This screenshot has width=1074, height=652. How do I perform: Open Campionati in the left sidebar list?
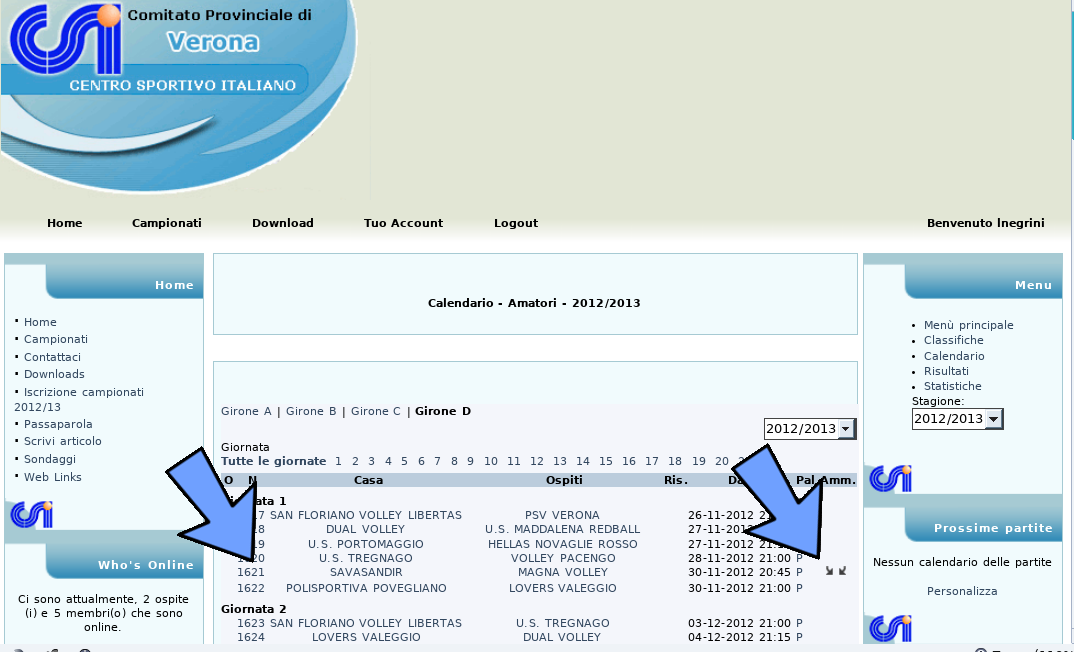[55, 339]
